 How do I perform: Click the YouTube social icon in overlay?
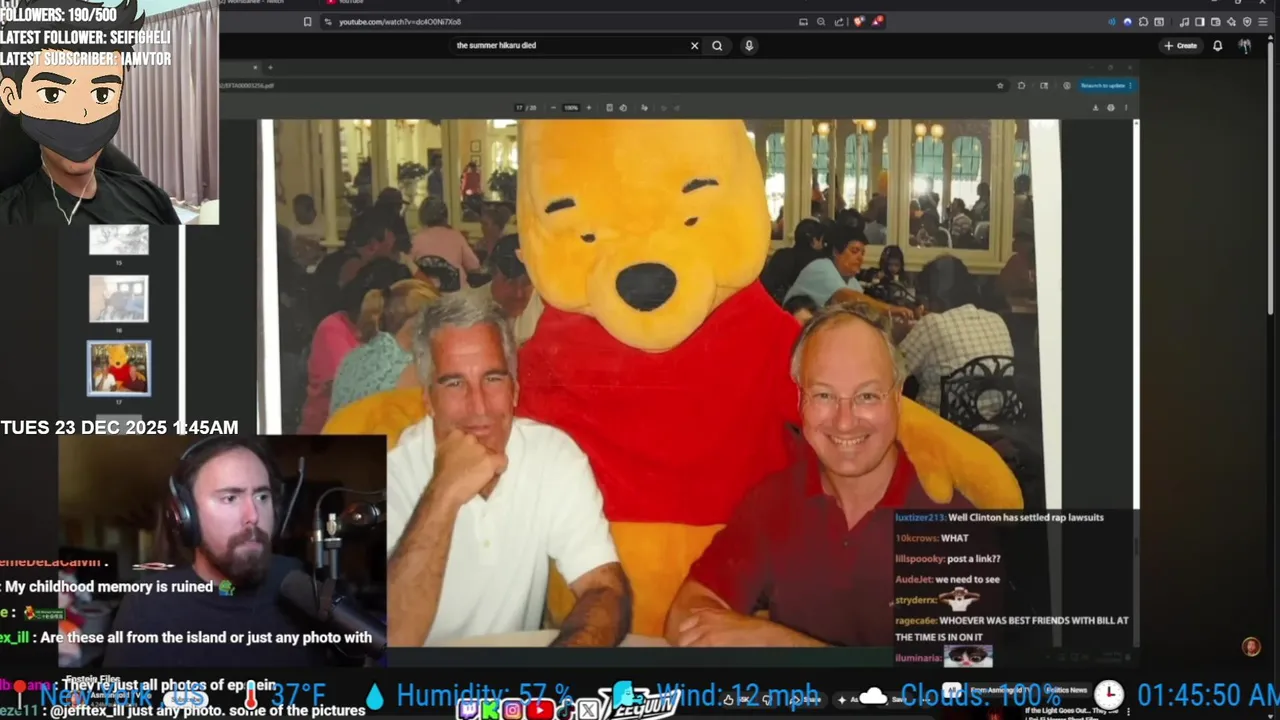[x=540, y=710]
